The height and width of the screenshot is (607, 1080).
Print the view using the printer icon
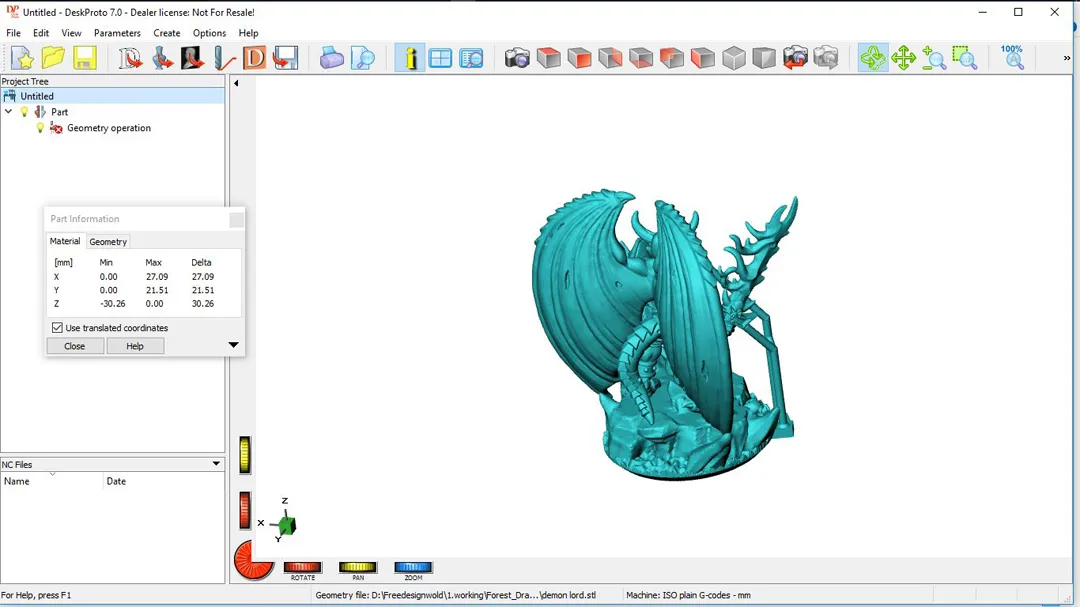(331, 58)
